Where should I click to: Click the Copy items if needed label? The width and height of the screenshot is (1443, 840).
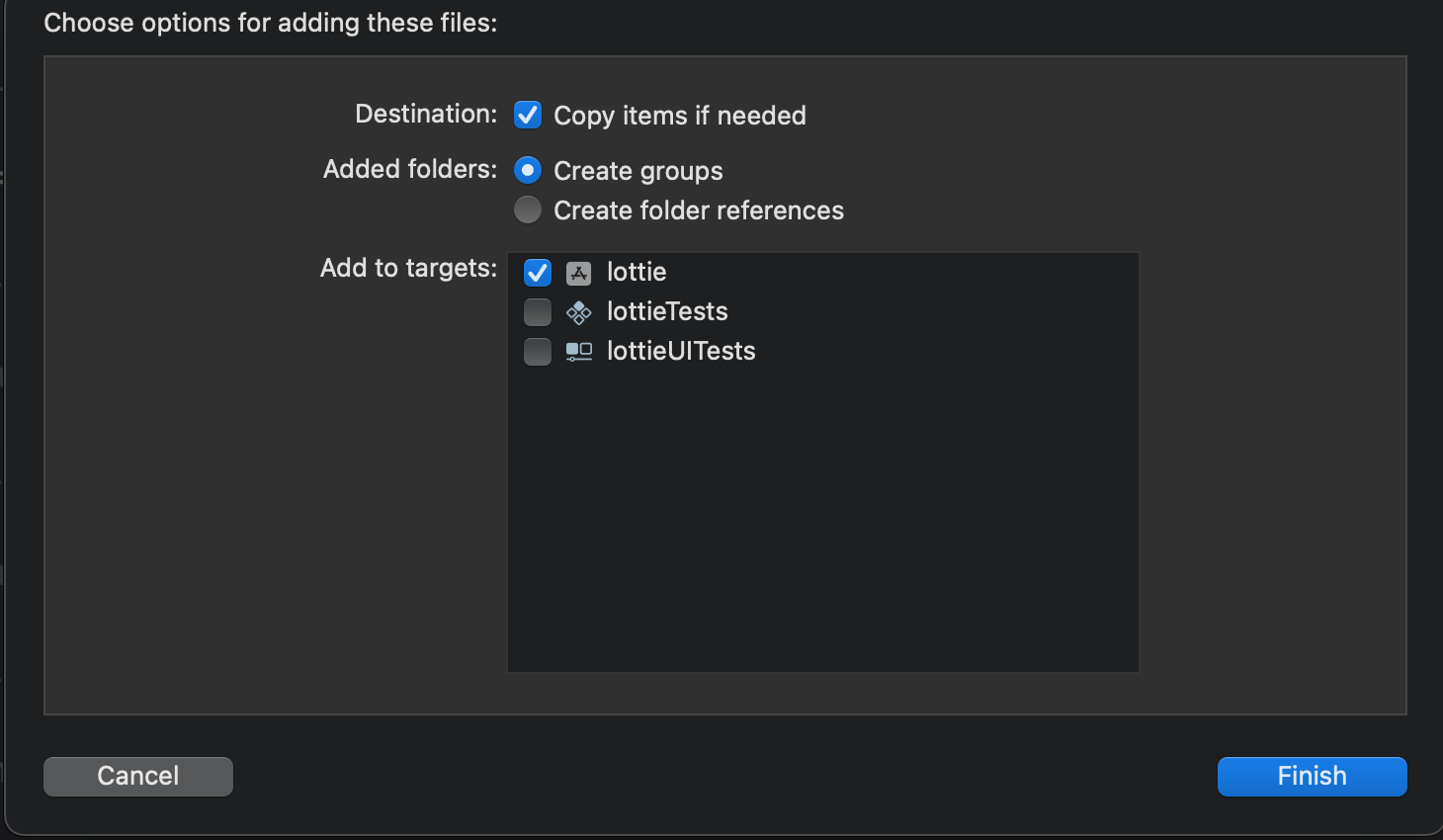coord(680,116)
